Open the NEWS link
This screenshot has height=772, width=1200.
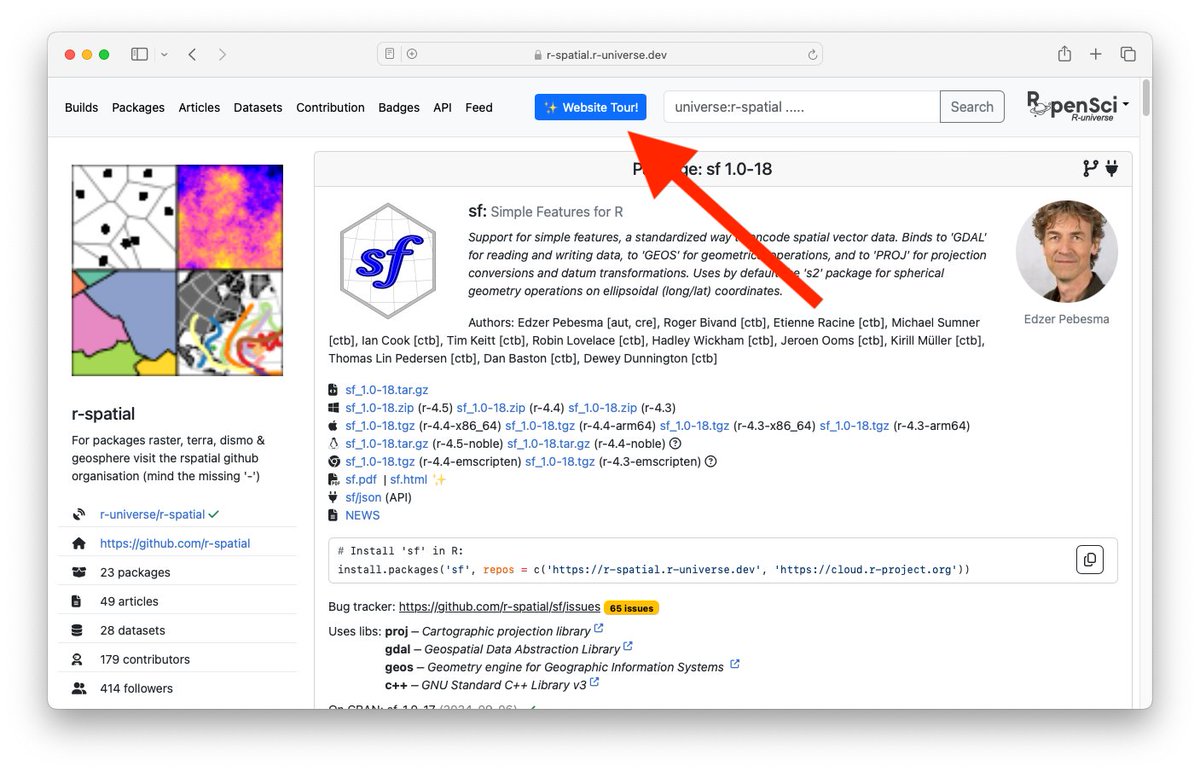coord(362,516)
